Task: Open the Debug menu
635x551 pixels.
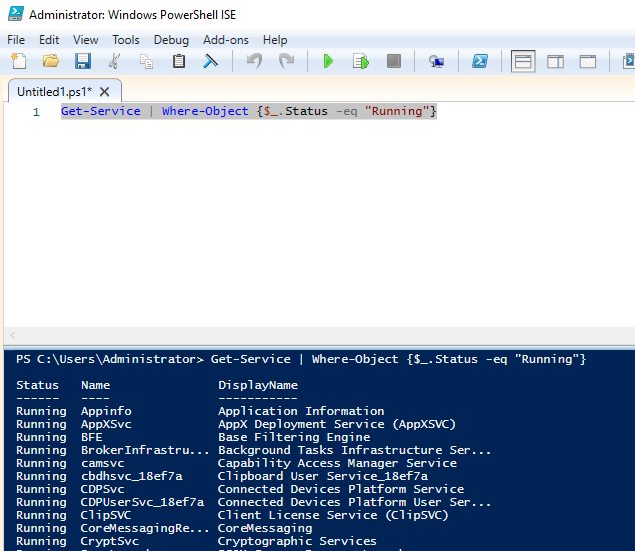Action: coord(171,40)
